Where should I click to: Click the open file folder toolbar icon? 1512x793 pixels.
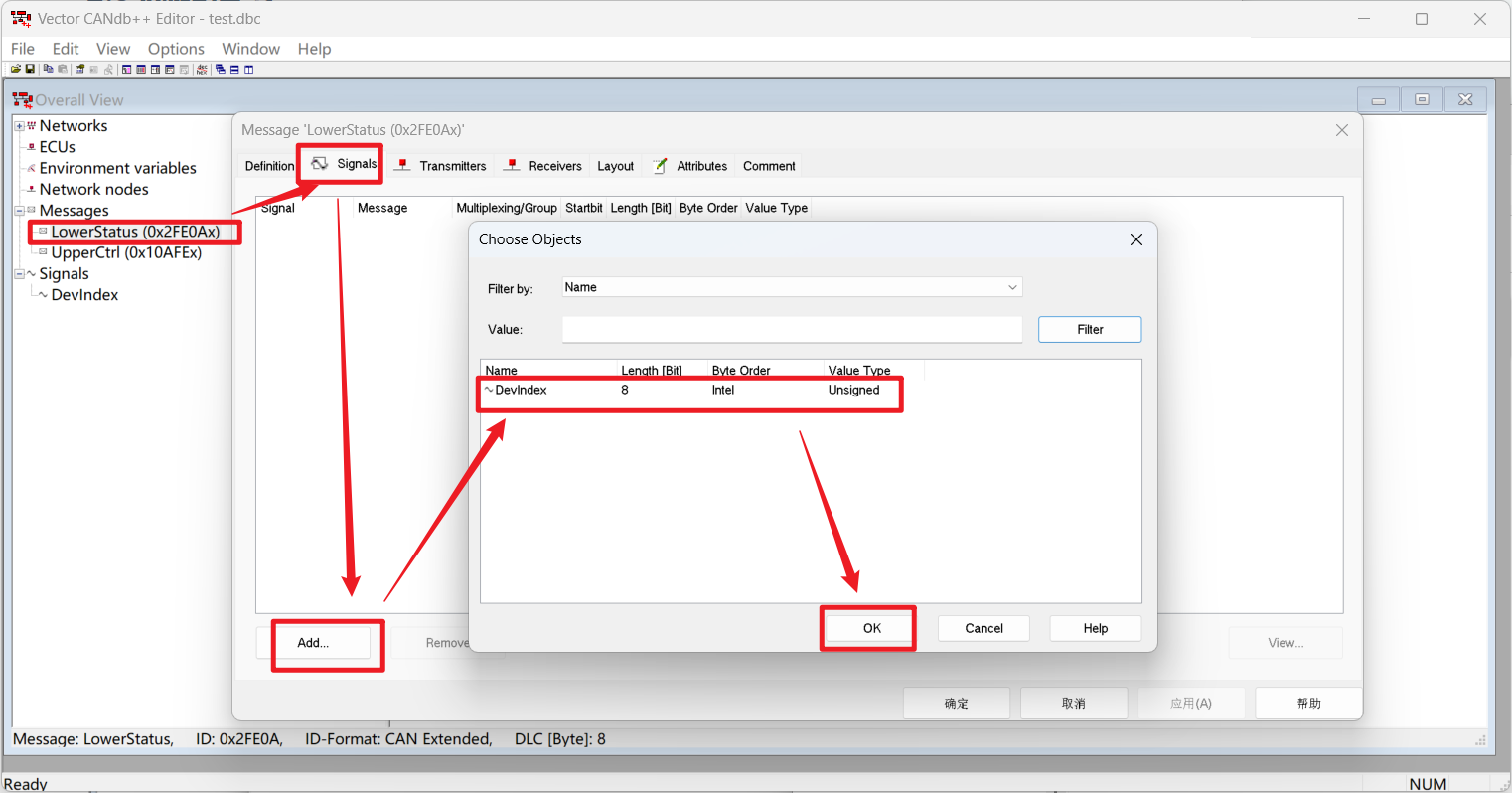tap(16, 70)
